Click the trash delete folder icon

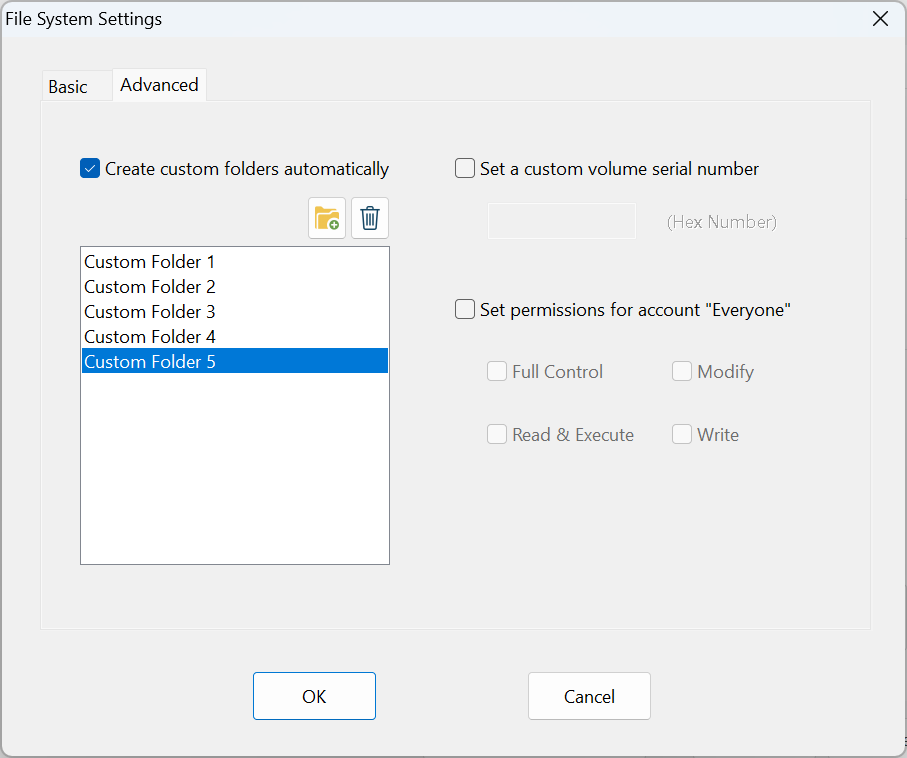click(x=370, y=218)
